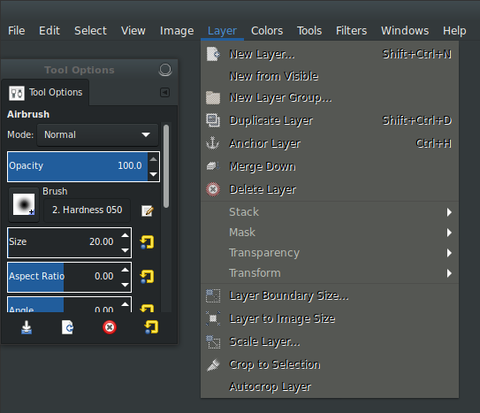The image size is (480, 413).
Task: Click the Opacity slider
Action: point(77,166)
